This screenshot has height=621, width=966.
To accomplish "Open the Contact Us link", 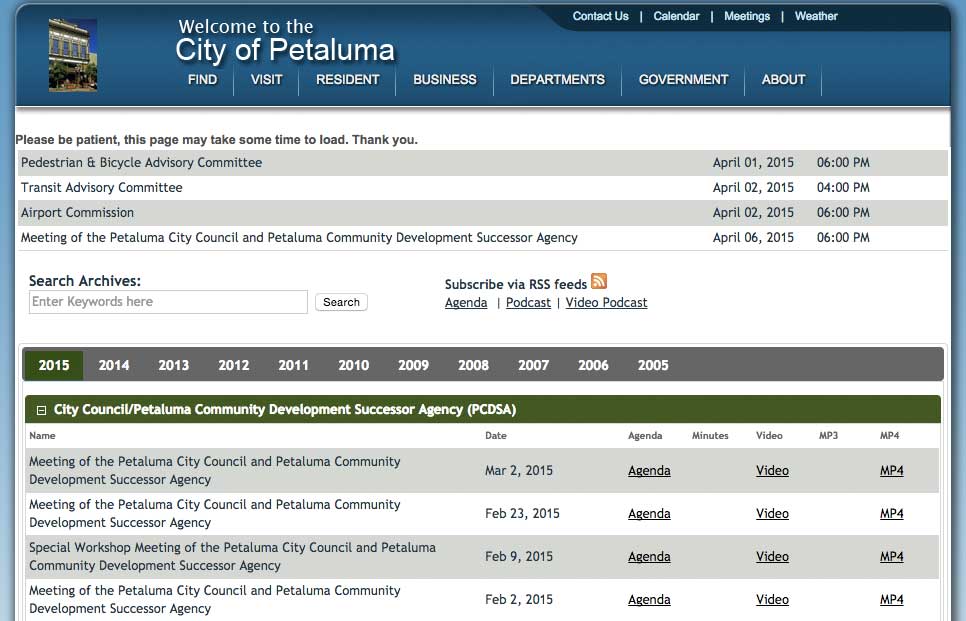I will coord(601,16).
